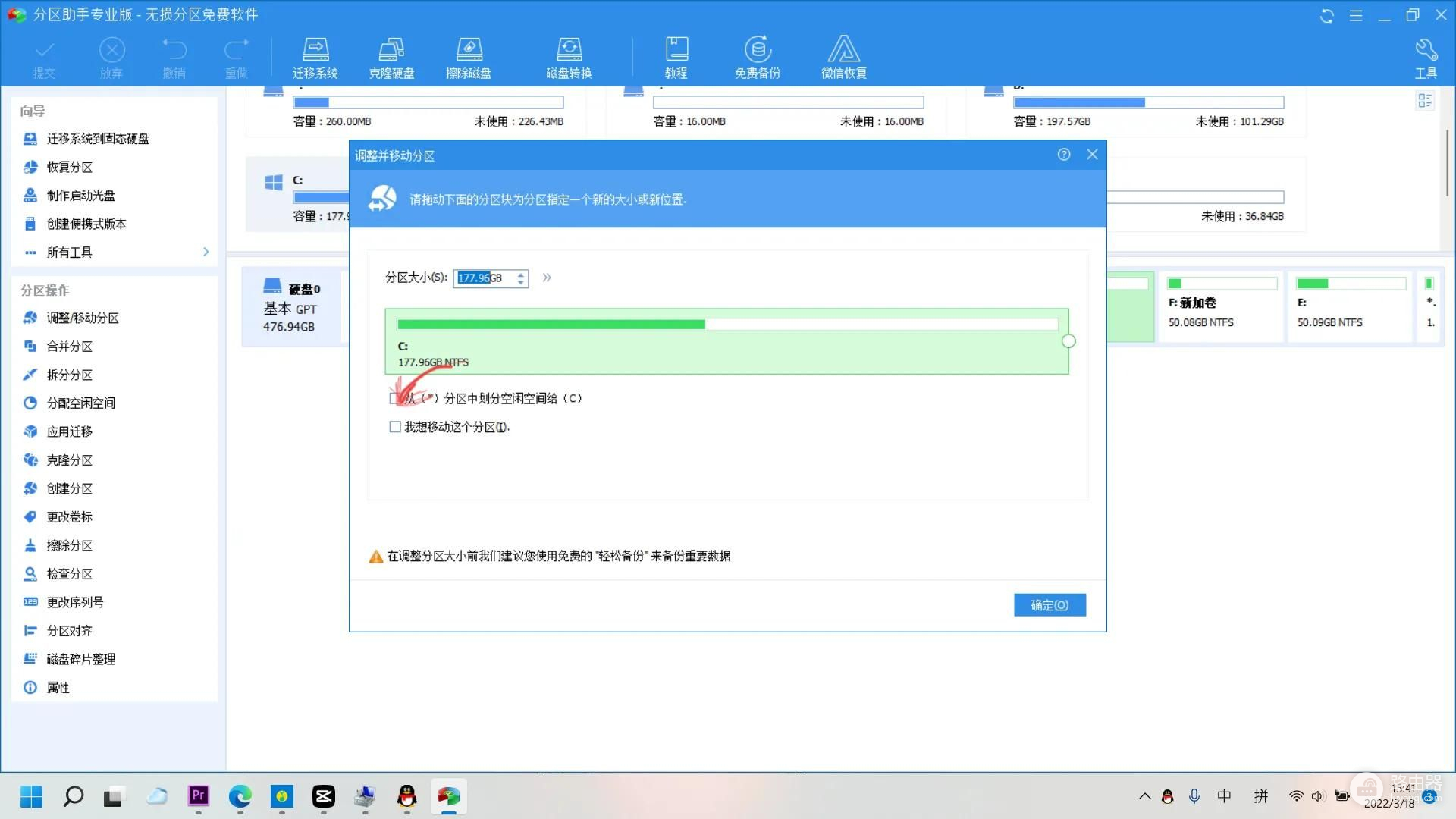Click the 确定(O) button
Viewport: 1456px width, 819px height.
tap(1050, 605)
